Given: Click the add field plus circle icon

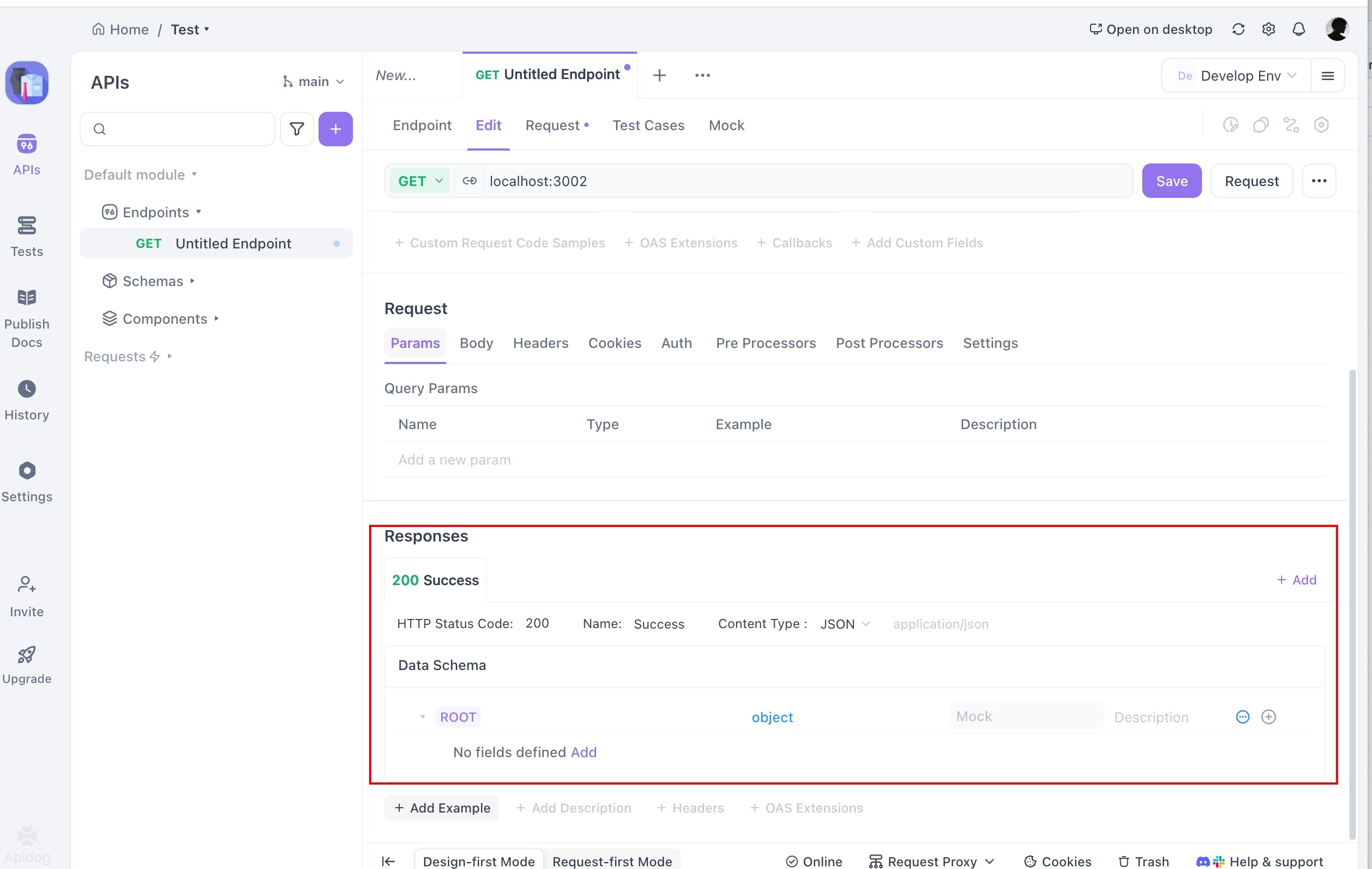Looking at the screenshot, I should pos(1268,716).
